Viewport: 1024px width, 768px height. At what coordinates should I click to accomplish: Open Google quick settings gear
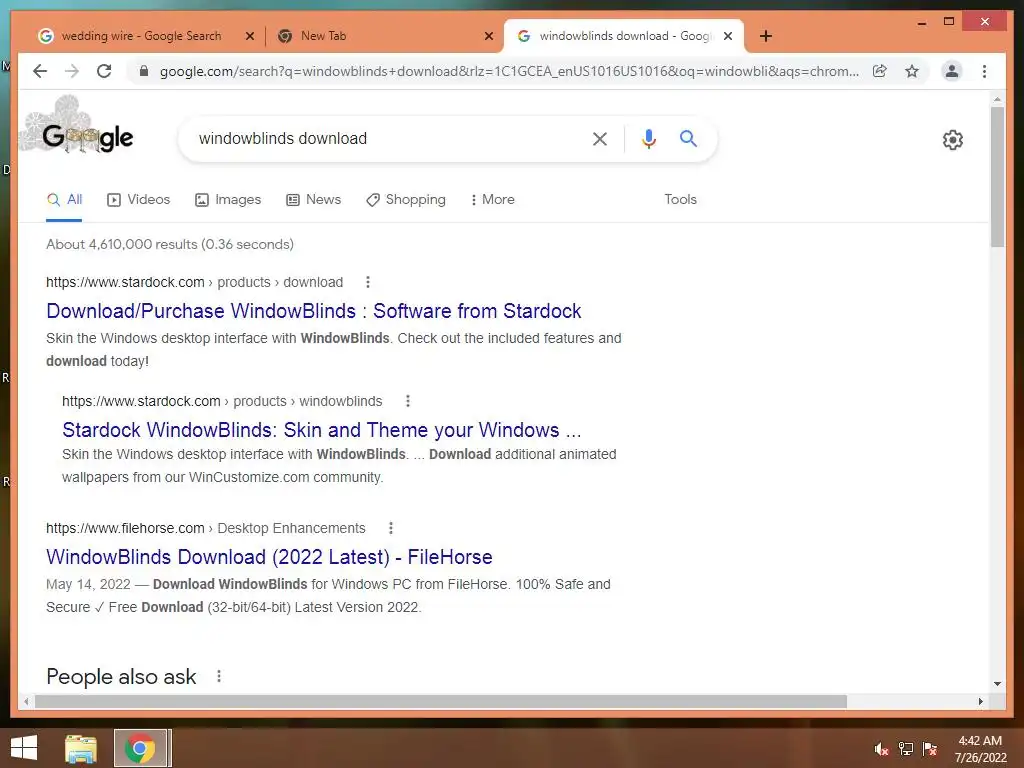tap(953, 140)
